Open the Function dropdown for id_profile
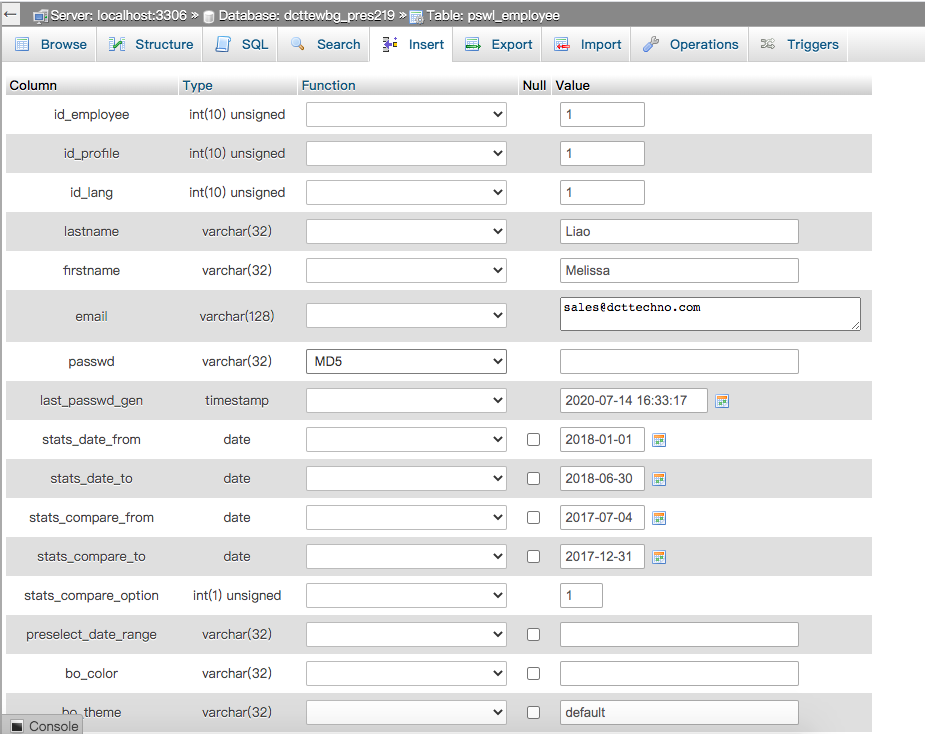The height and width of the screenshot is (734, 925). pyautogui.click(x=406, y=153)
